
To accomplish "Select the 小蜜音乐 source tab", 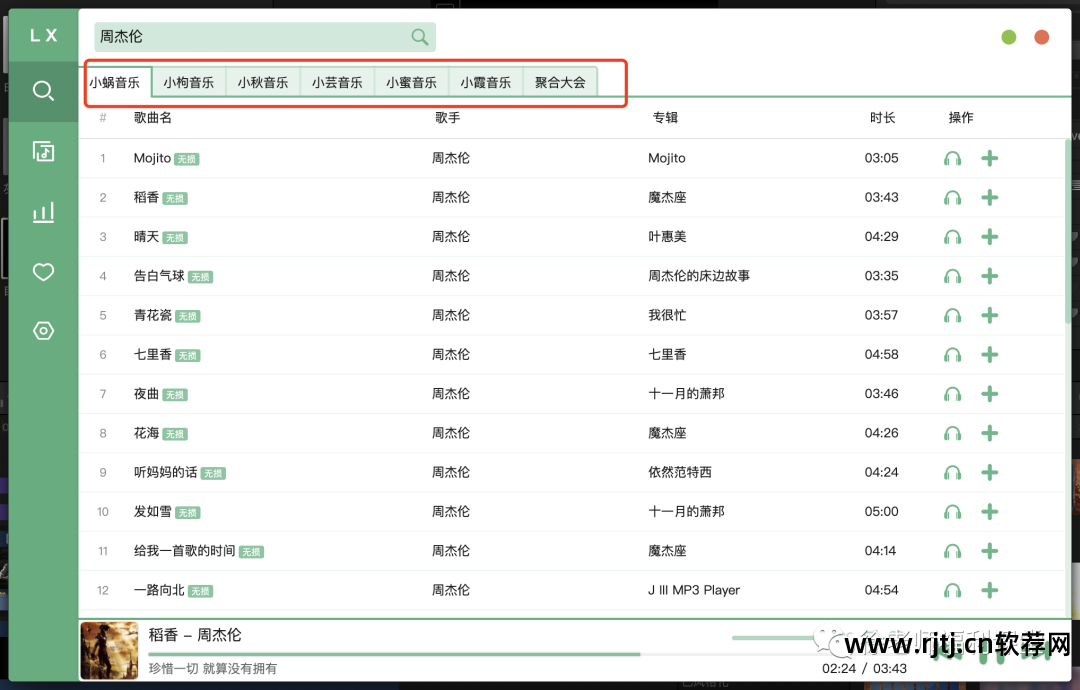I will point(411,82).
